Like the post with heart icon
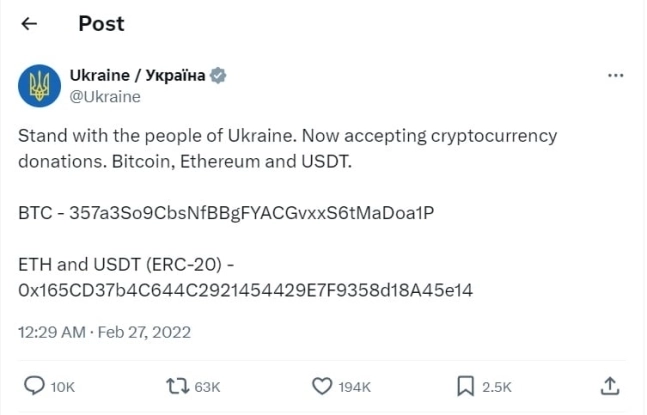 [322, 386]
